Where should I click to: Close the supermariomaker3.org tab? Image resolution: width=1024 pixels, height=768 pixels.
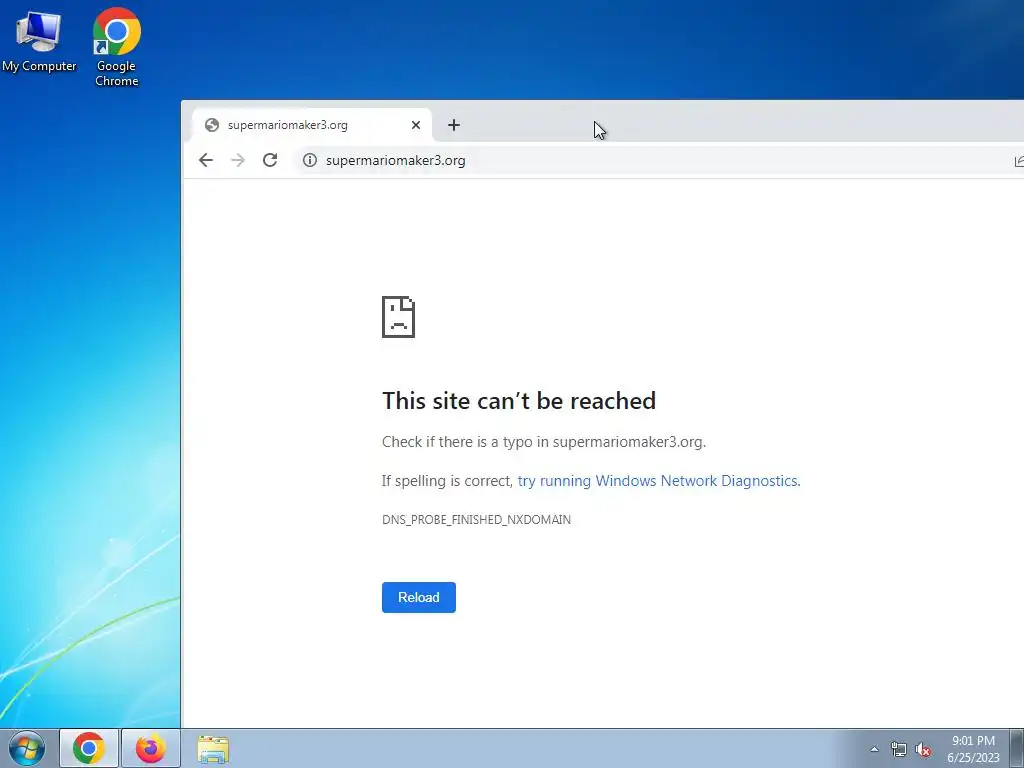415,125
